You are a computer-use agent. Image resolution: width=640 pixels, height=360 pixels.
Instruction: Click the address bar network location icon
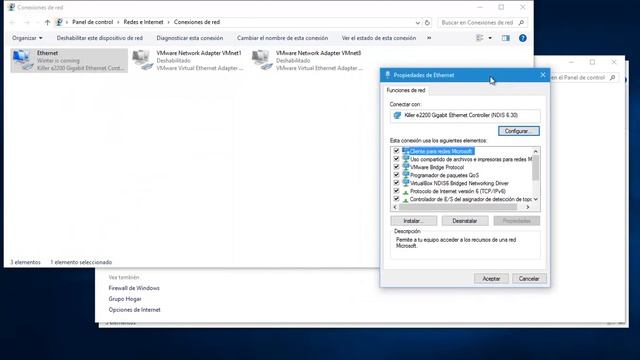pos(59,22)
